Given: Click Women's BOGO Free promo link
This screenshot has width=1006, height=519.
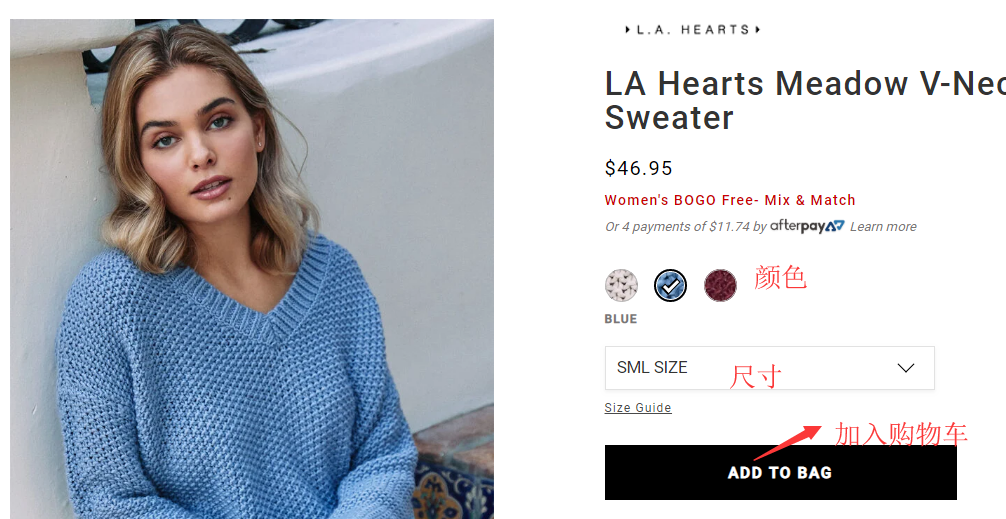Looking at the screenshot, I should click(x=729, y=200).
